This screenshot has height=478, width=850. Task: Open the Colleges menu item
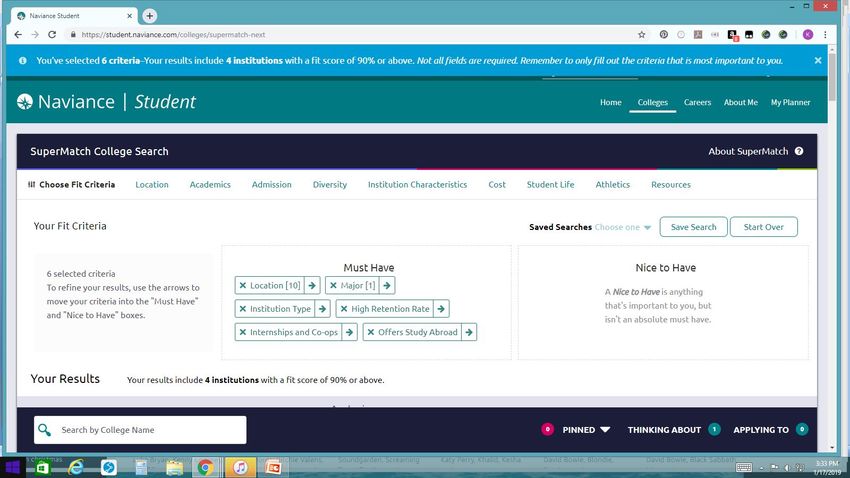pyautogui.click(x=653, y=102)
